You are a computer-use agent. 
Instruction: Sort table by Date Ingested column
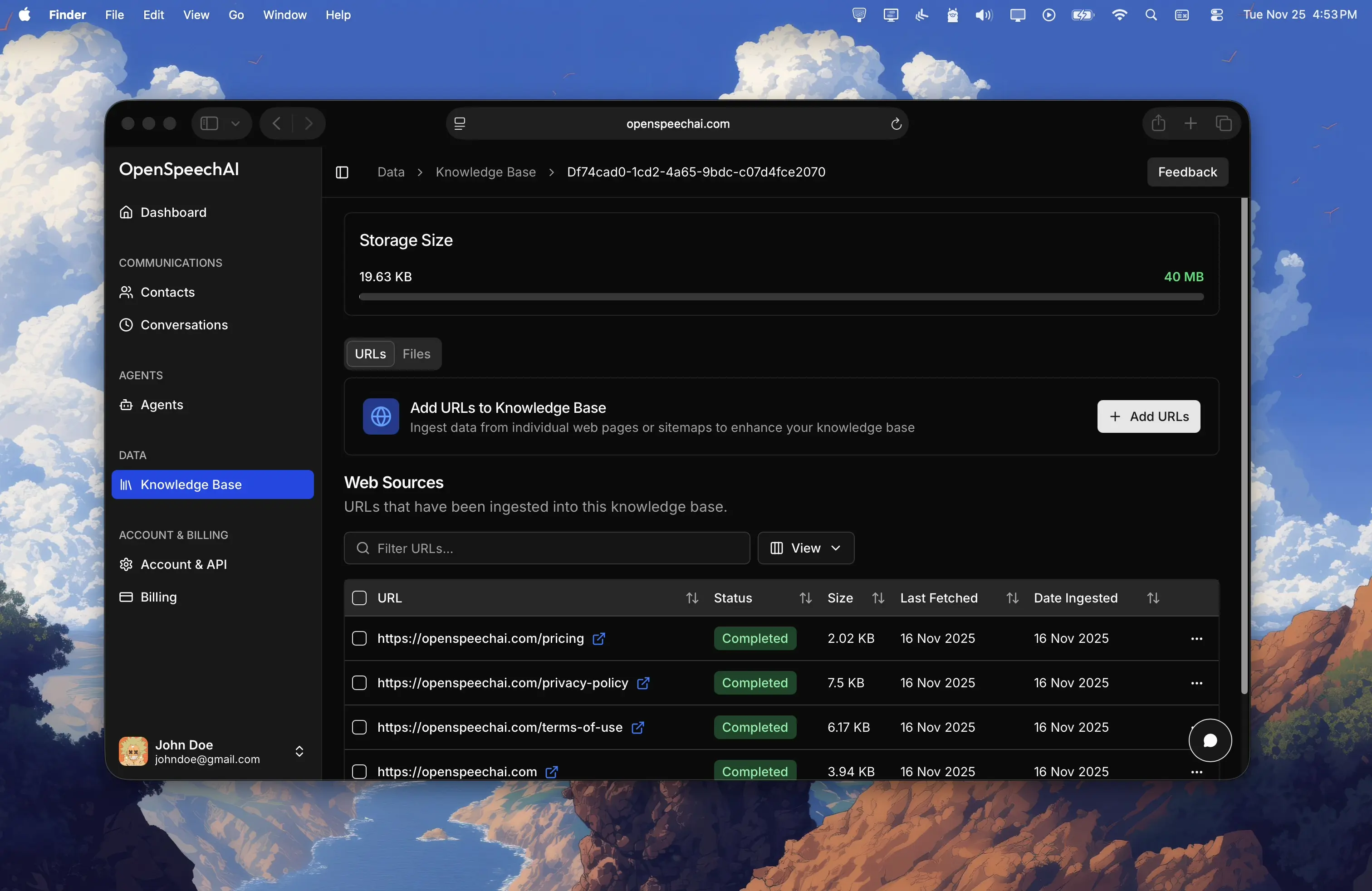1153,598
